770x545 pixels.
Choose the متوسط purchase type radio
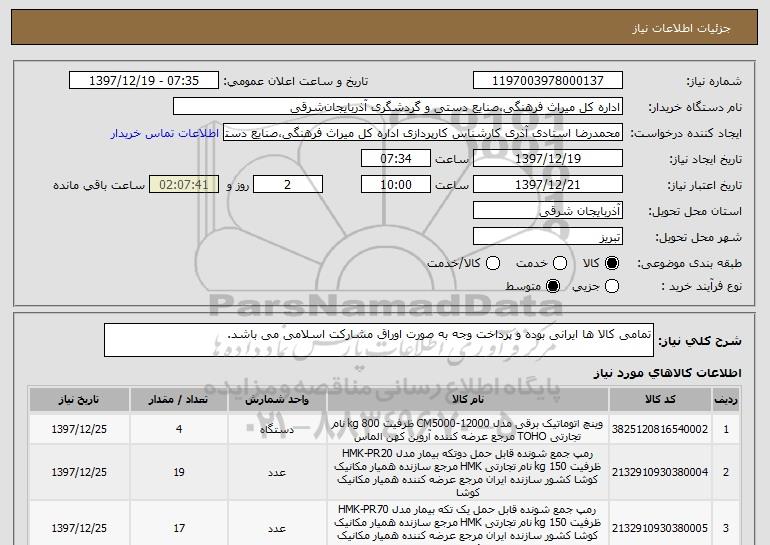pyautogui.click(x=552, y=286)
